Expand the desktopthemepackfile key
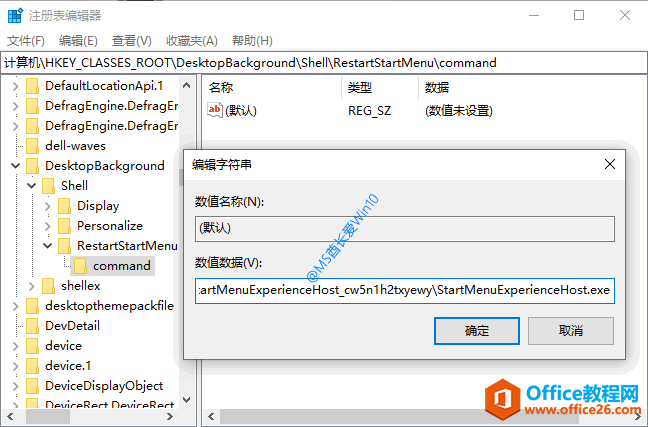648x427 pixels. coord(15,306)
